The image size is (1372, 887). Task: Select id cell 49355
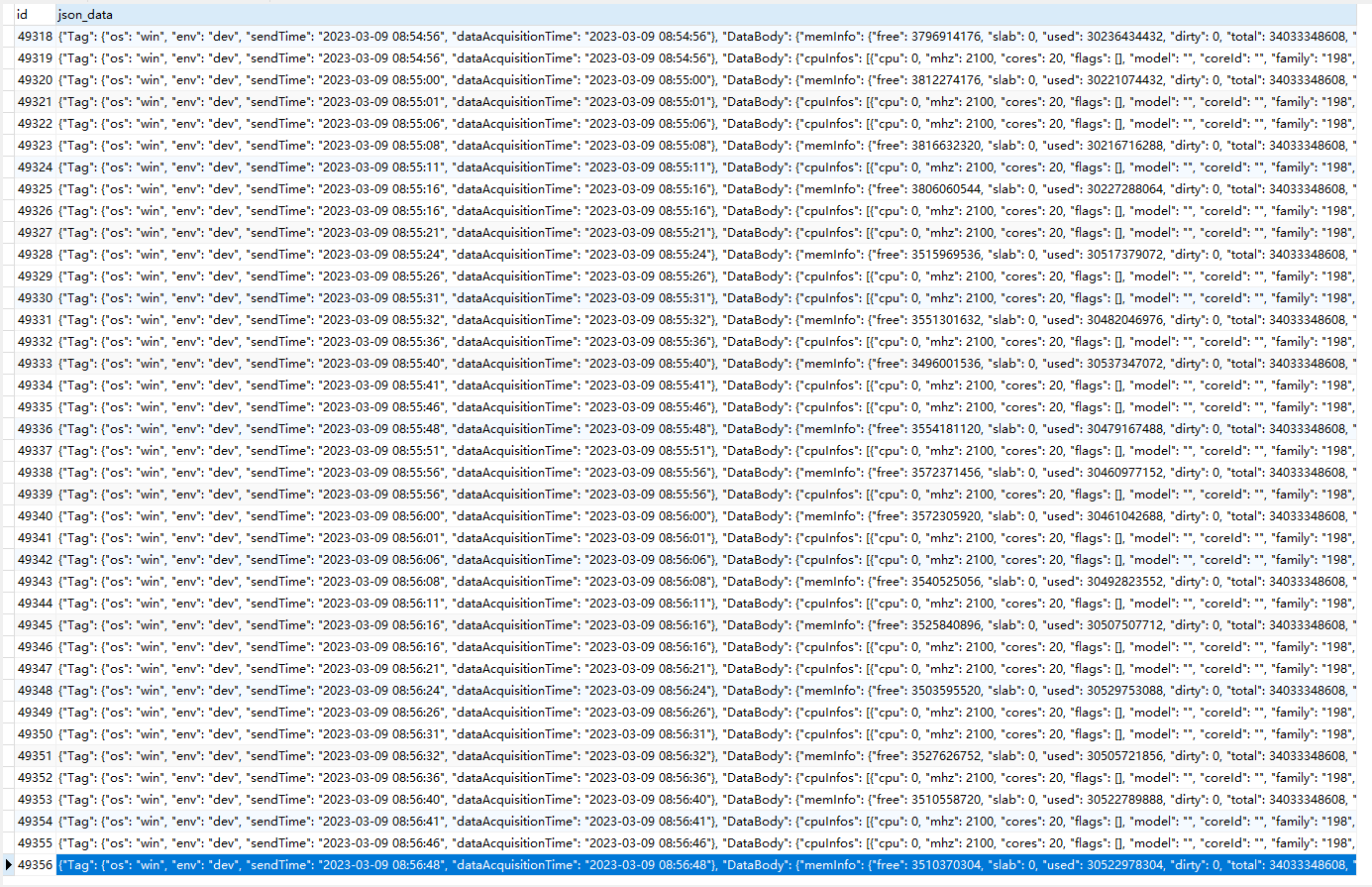pos(35,843)
